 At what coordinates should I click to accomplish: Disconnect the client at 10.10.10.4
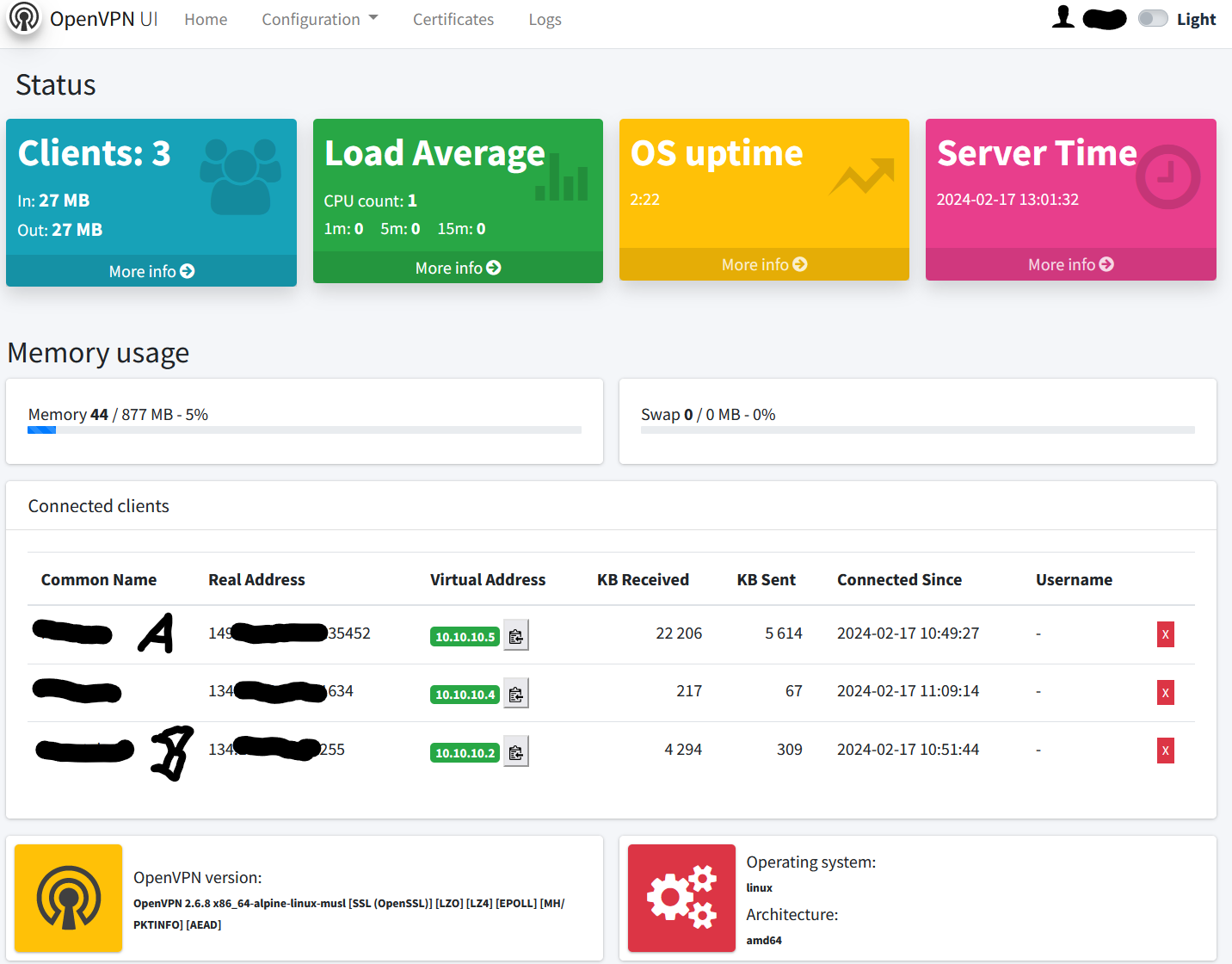point(1166,692)
